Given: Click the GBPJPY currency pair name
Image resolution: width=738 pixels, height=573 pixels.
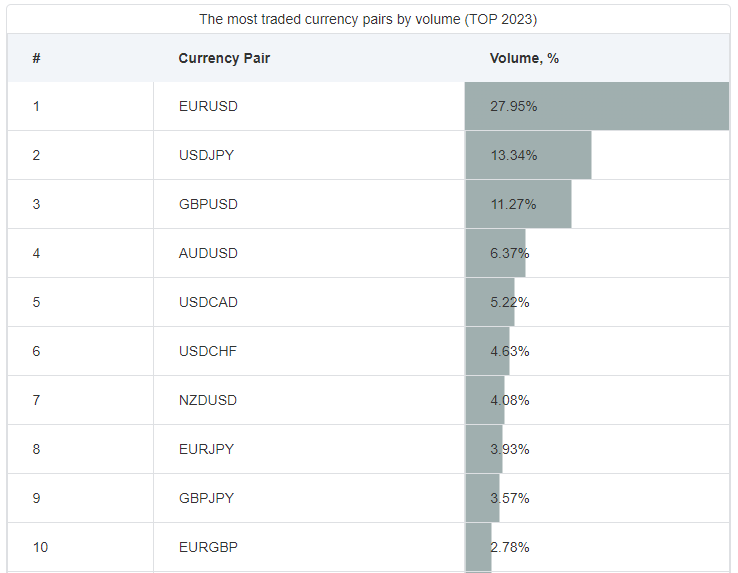Looking at the screenshot, I should point(206,498).
